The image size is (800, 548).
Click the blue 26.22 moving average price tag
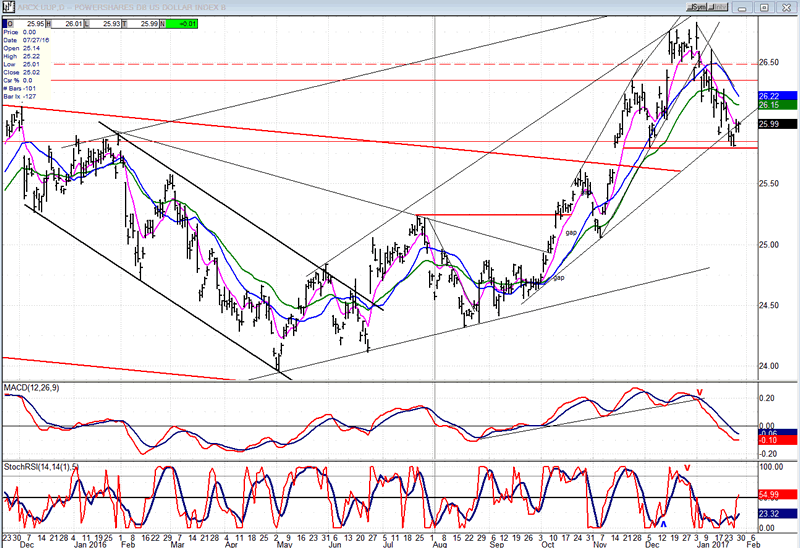[778, 96]
